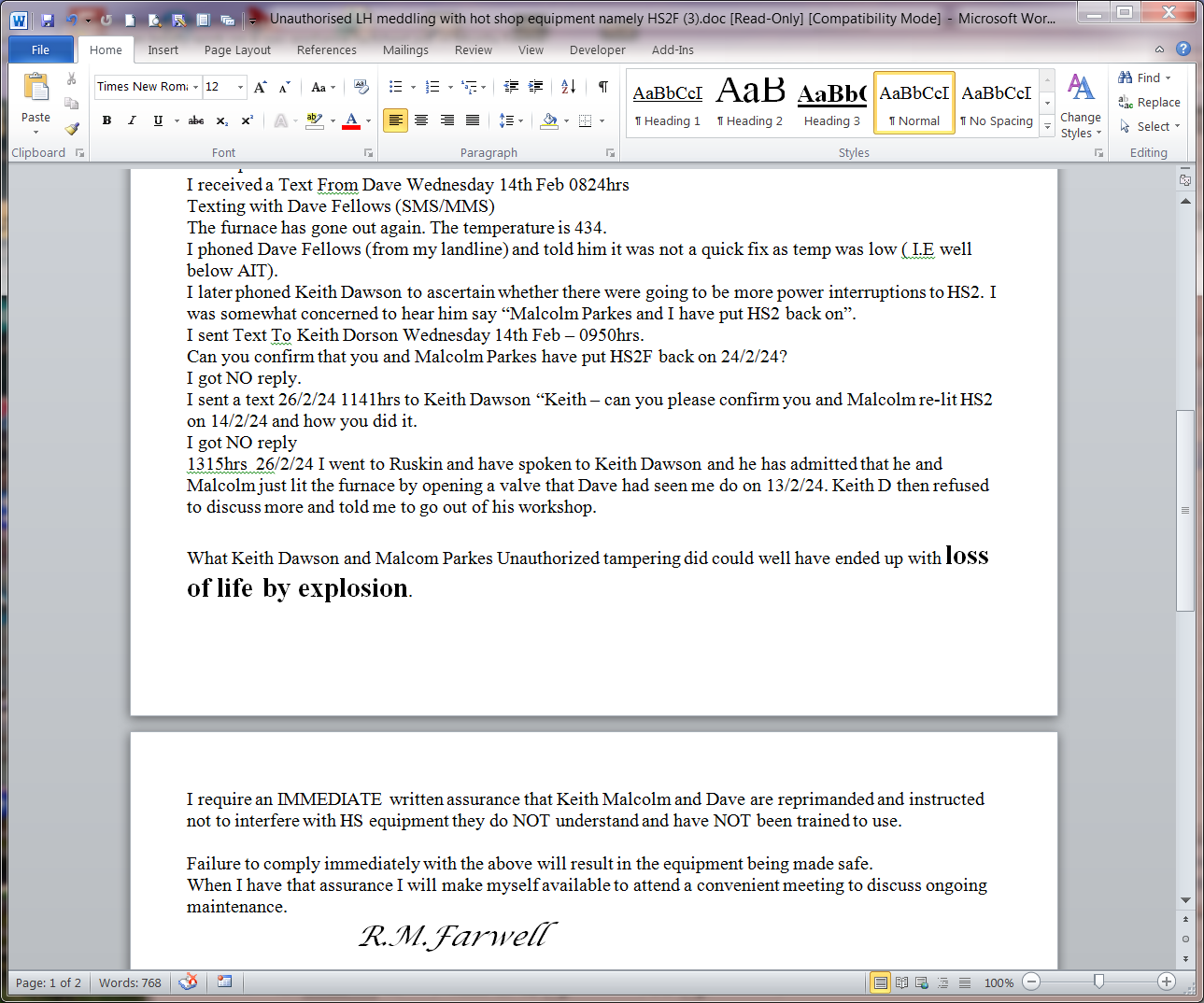Open the Numbering list dropdown
The image size is (1204, 1003).
click(x=449, y=87)
